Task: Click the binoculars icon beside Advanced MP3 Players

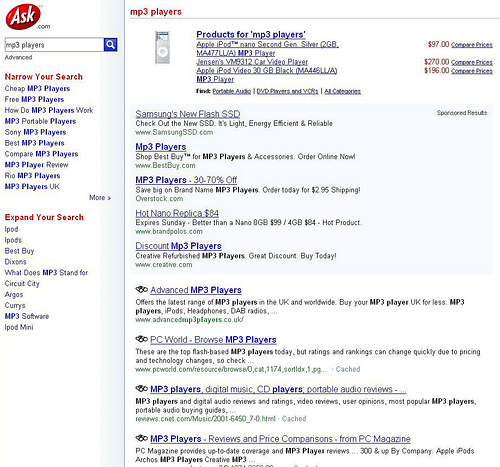Action: tap(142, 289)
